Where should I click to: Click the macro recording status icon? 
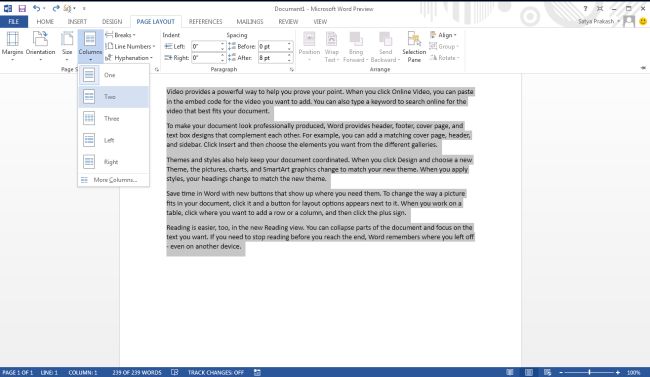(257, 372)
